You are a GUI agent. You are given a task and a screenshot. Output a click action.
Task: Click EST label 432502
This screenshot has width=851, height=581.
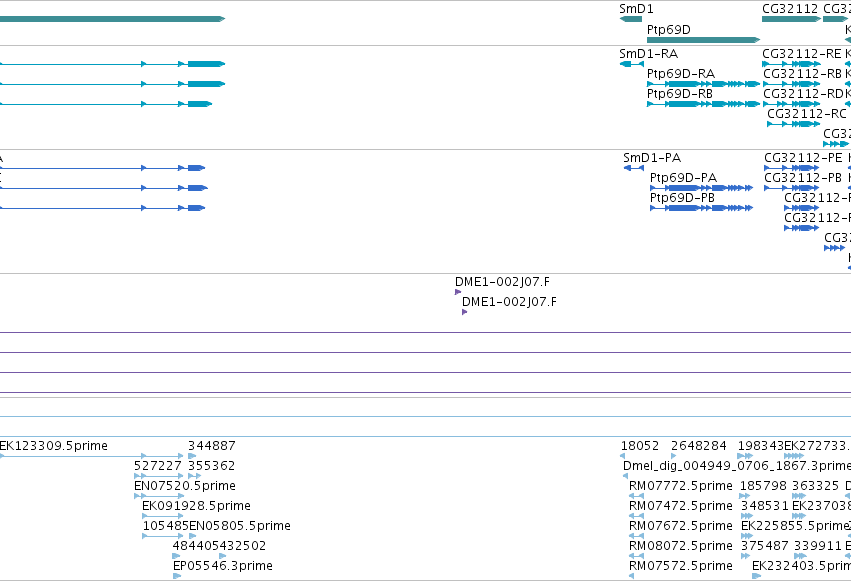tap(243, 546)
